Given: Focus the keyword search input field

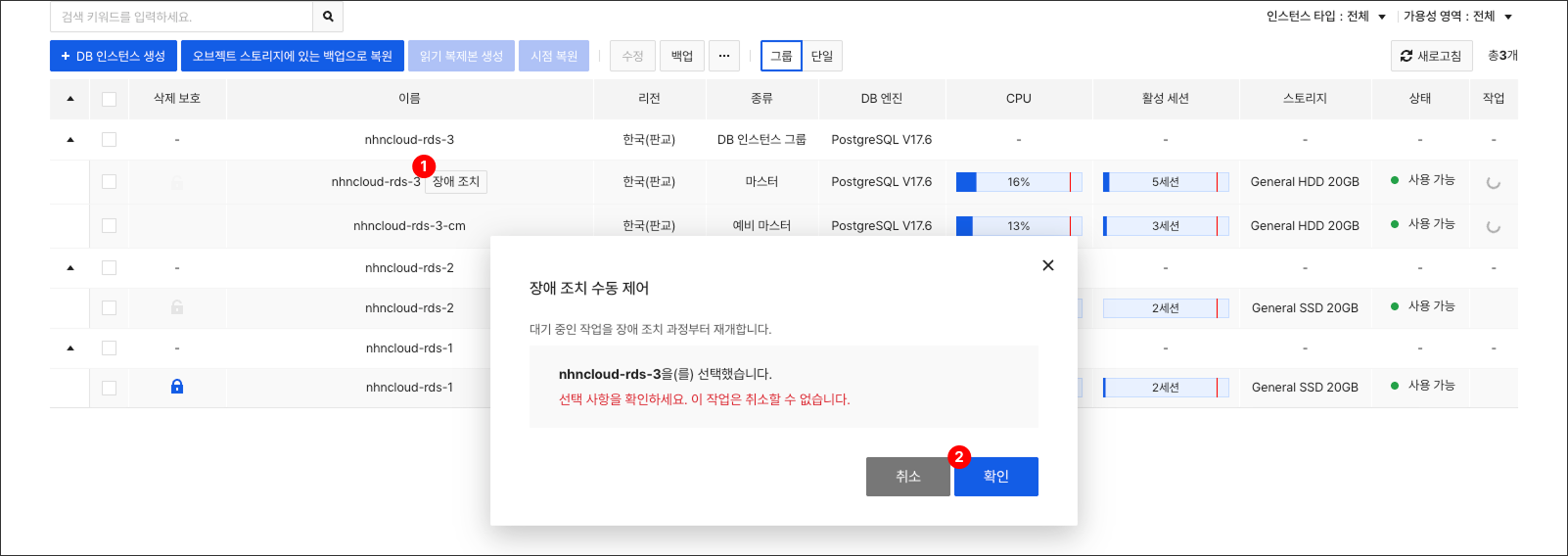Looking at the screenshot, I should pos(181,17).
